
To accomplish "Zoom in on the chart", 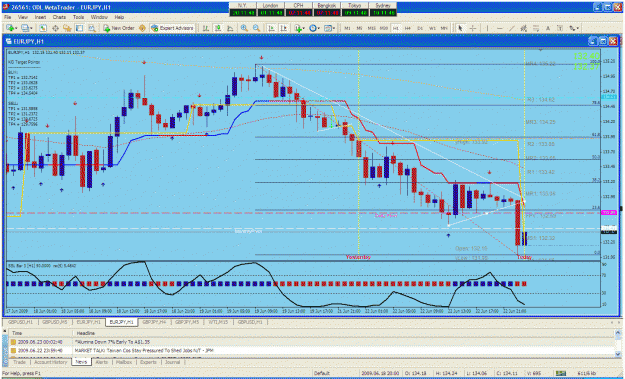I will pos(244,28).
